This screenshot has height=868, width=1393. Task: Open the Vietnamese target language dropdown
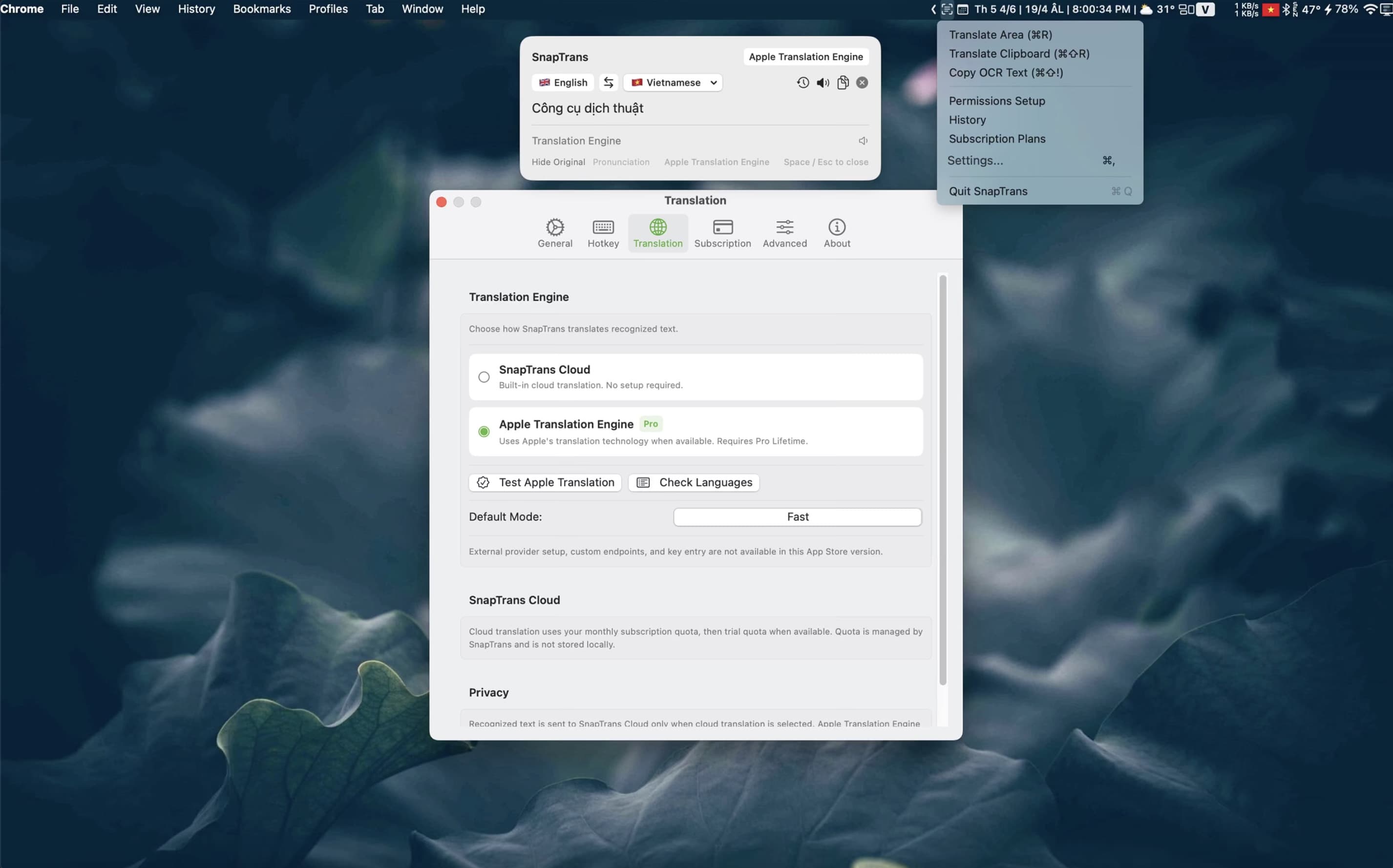pyautogui.click(x=673, y=83)
